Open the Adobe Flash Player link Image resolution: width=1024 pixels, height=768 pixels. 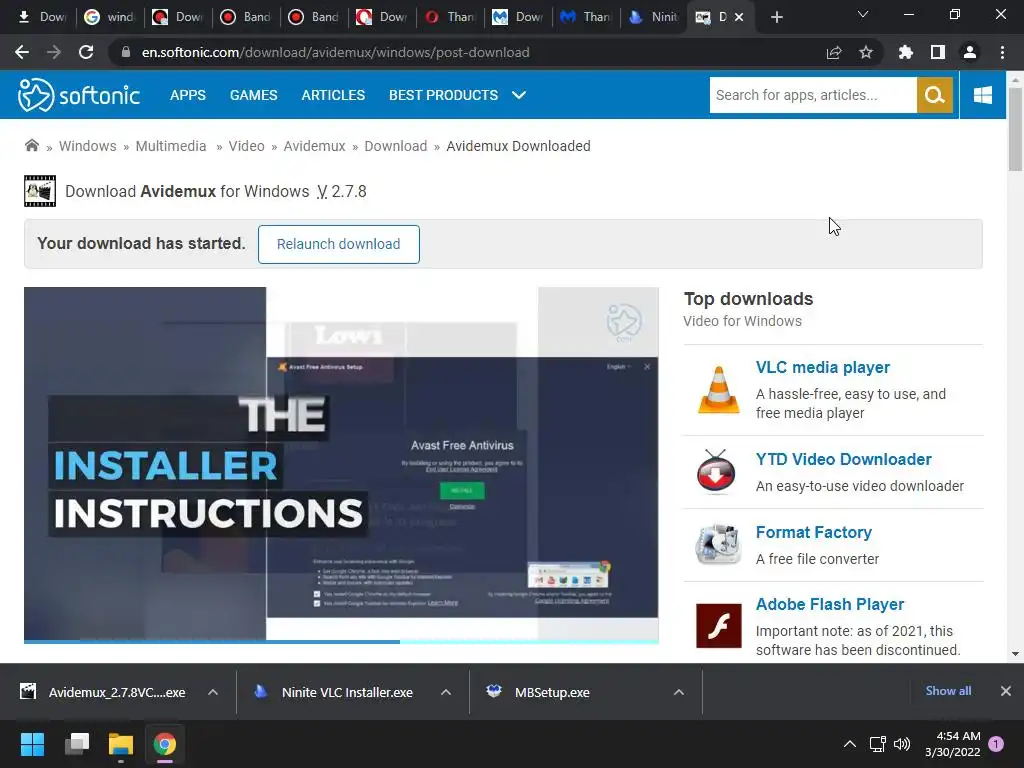[x=829, y=604]
